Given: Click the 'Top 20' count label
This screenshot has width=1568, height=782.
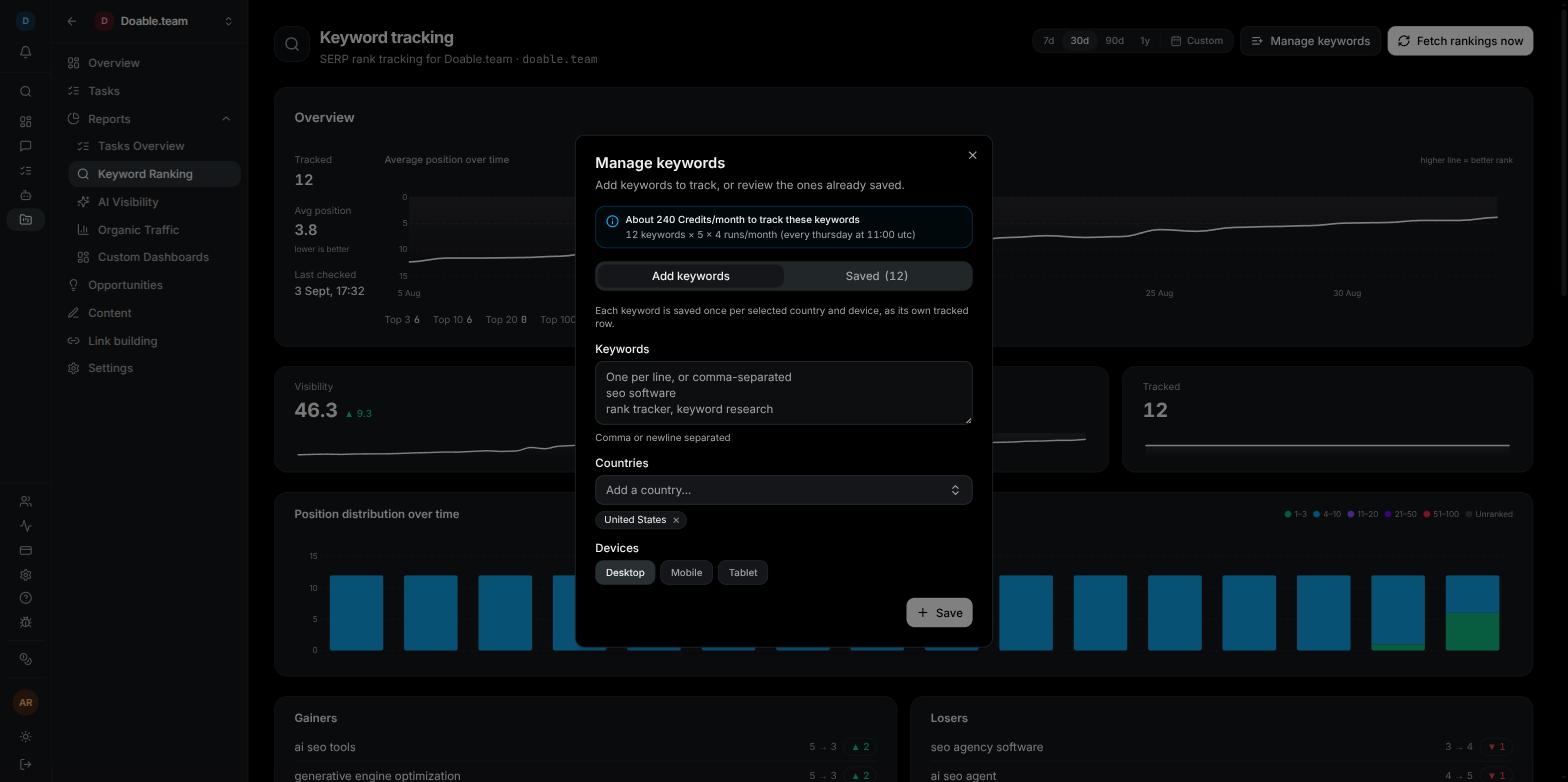Looking at the screenshot, I should click(x=506, y=320).
